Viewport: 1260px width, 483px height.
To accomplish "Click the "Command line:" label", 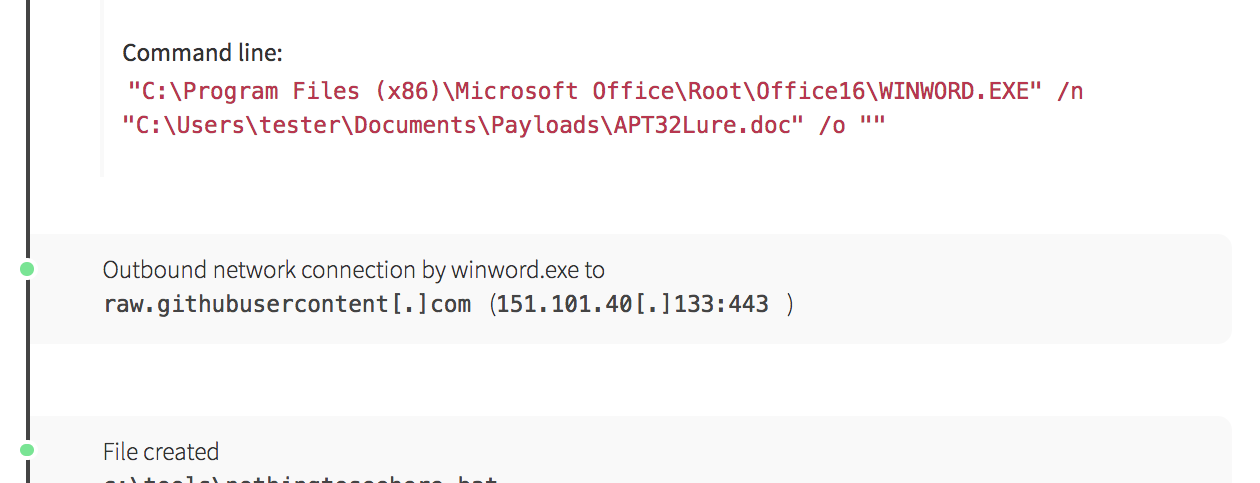I will click(x=203, y=53).
